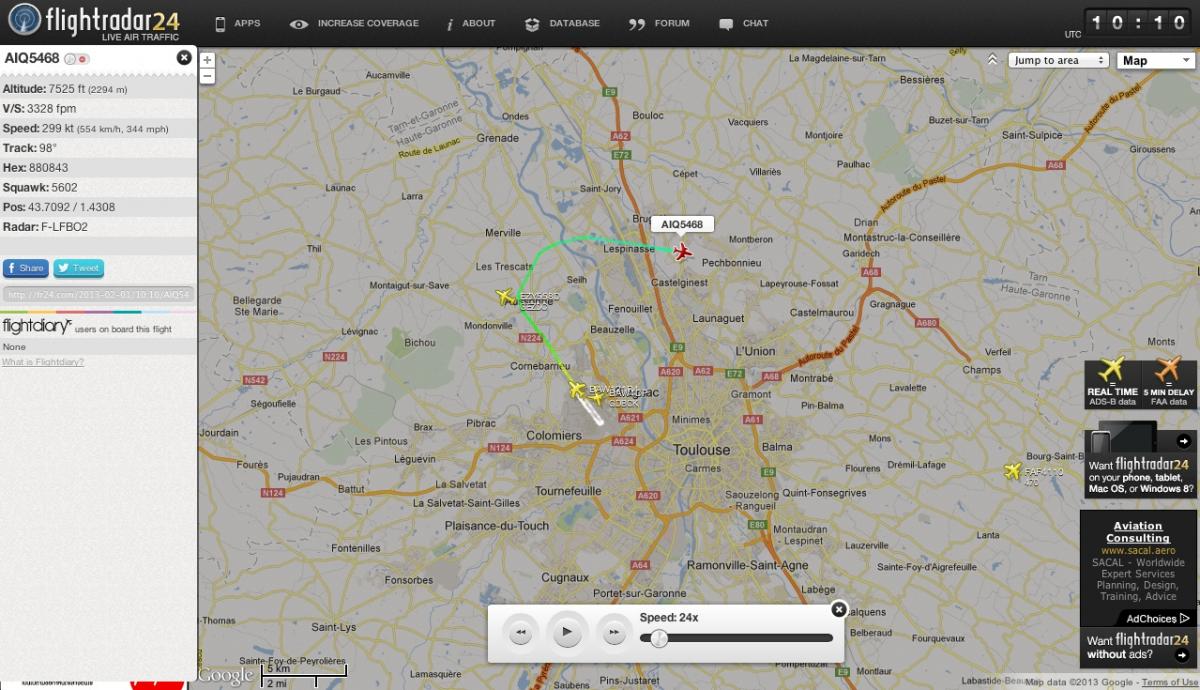Click the fast-forward playback button
The width and height of the screenshot is (1200, 690).
tap(613, 632)
